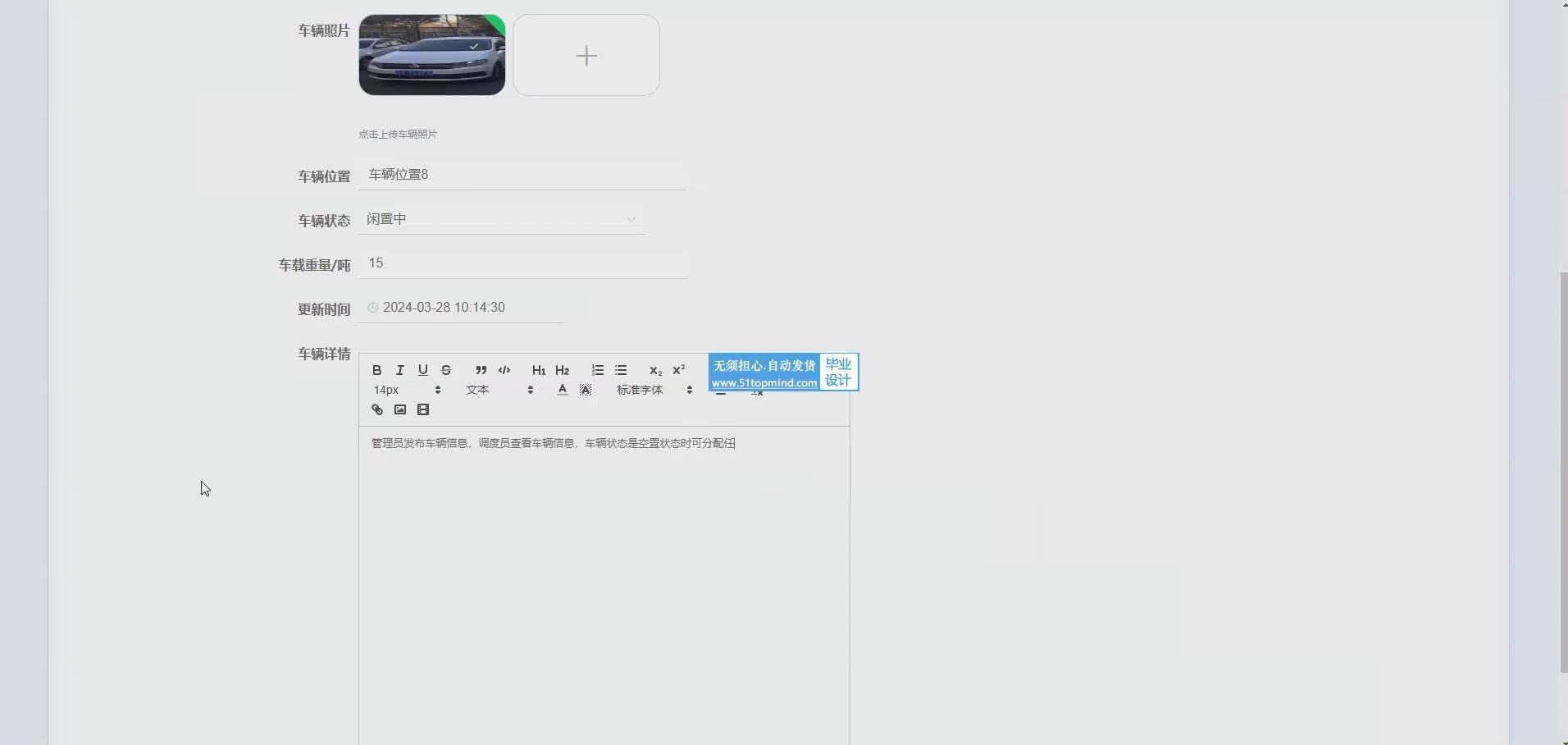Toggle underline formatting in the editor
This screenshot has width=1568, height=745.
423,370
